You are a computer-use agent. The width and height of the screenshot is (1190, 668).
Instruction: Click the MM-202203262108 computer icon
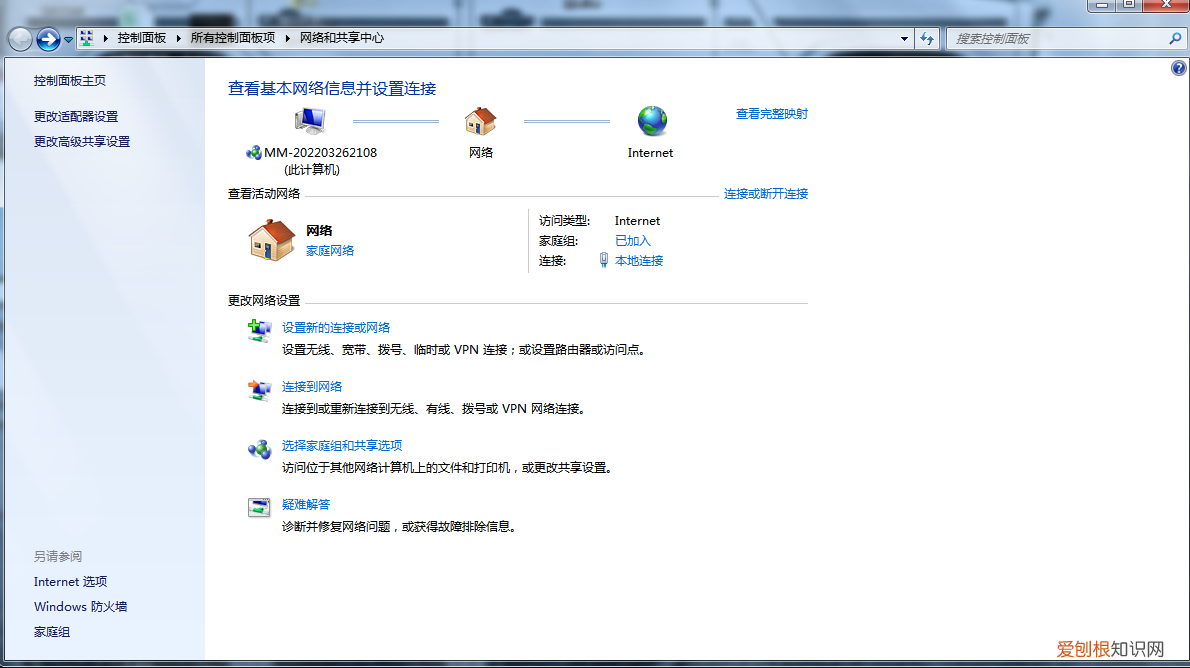(308, 118)
